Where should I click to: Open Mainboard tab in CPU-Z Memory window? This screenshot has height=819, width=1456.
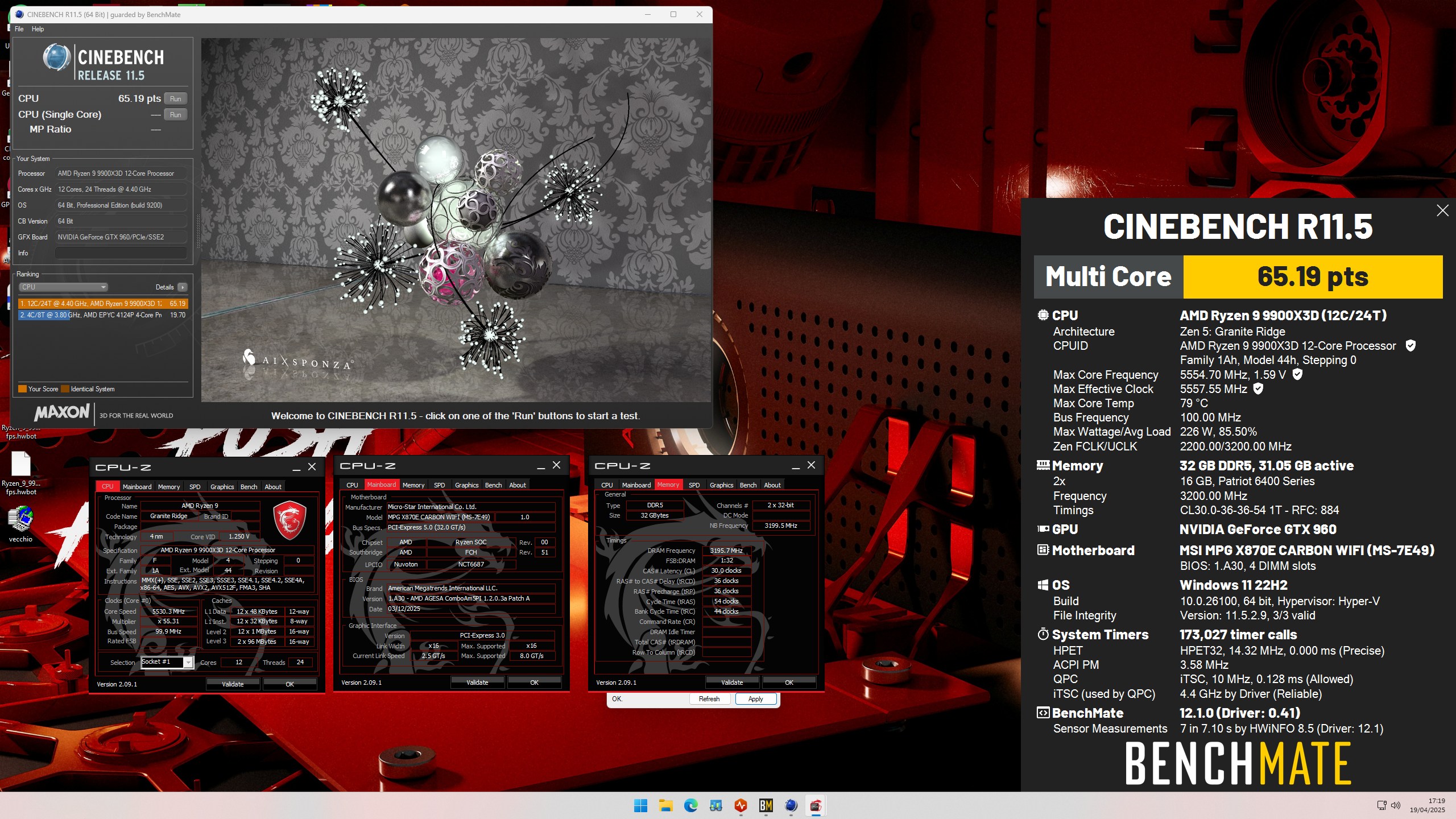tap(636, 485)
